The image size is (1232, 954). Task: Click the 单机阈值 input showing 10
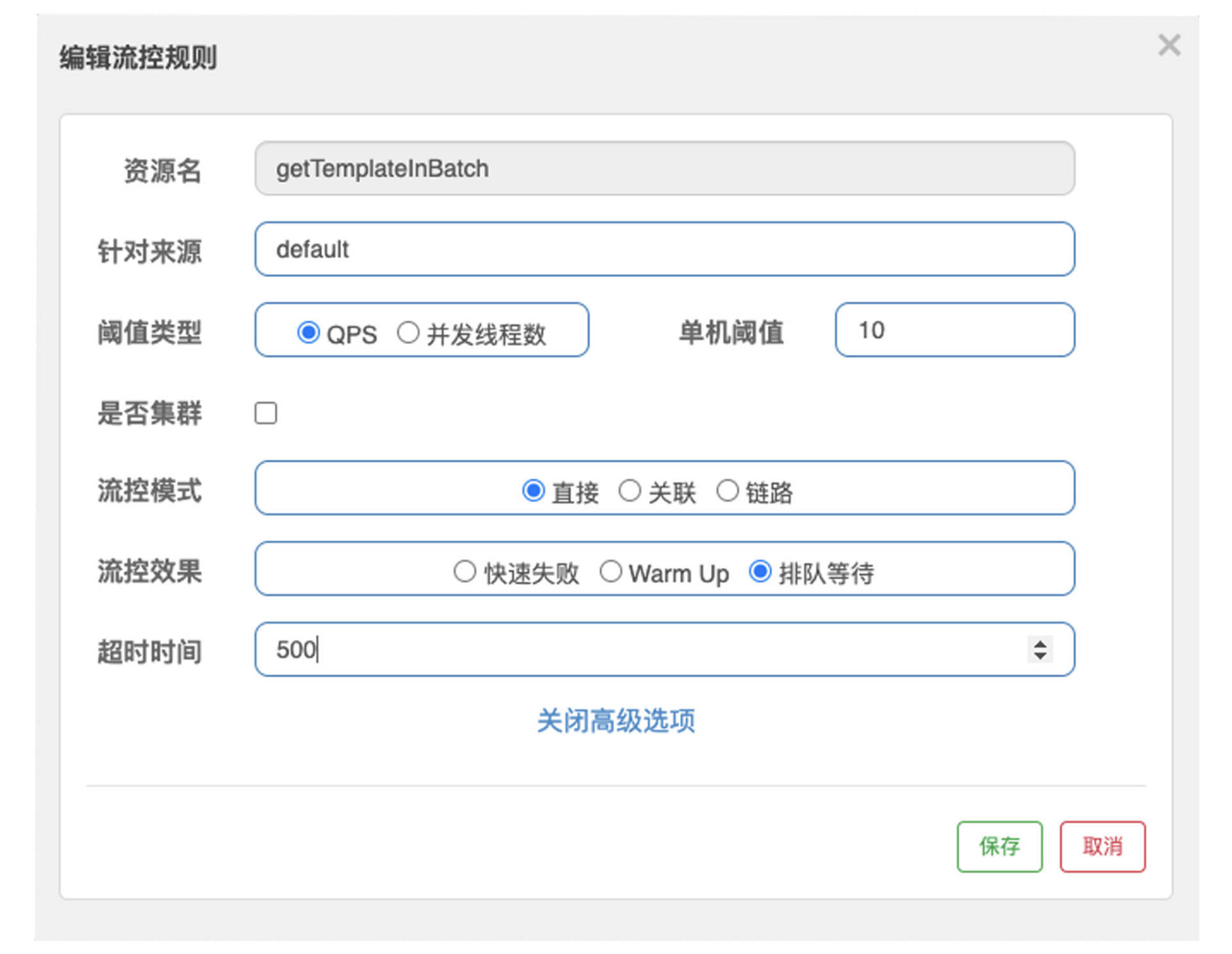(954, 331)
